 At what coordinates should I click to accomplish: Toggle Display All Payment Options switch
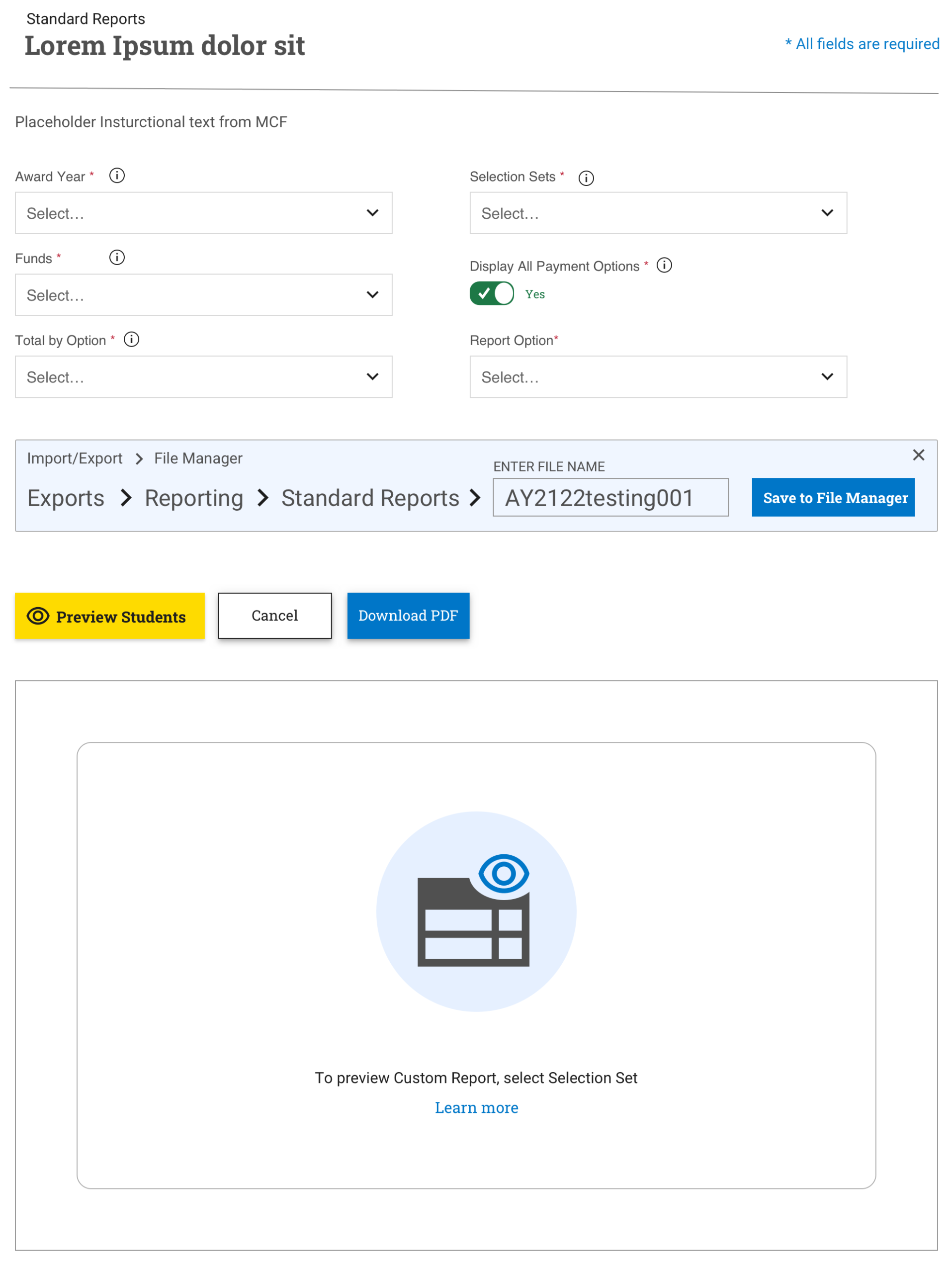(x=491, y=293)
